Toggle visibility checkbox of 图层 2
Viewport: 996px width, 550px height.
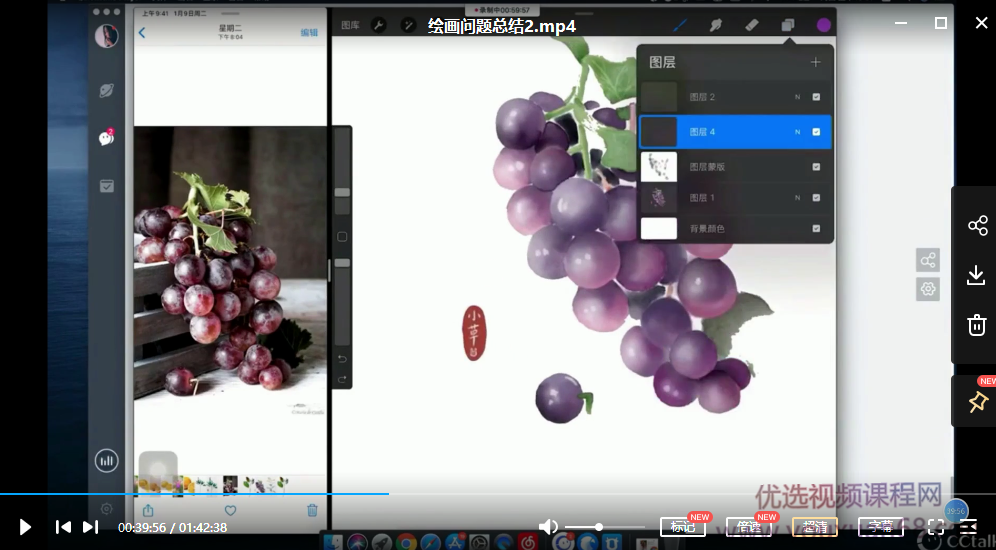(816, 97)
